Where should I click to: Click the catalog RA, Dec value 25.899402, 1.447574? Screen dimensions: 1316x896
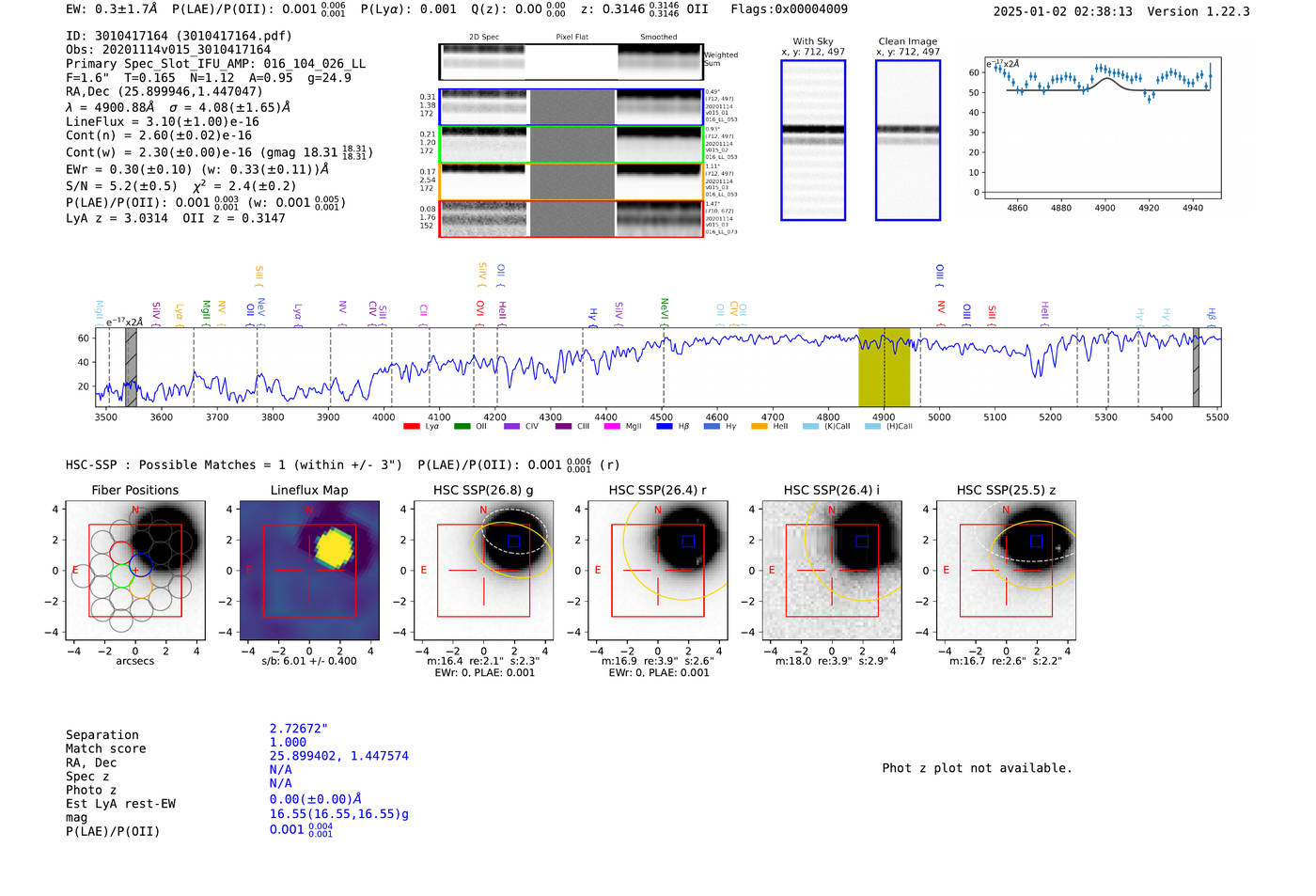pos(339,756)
